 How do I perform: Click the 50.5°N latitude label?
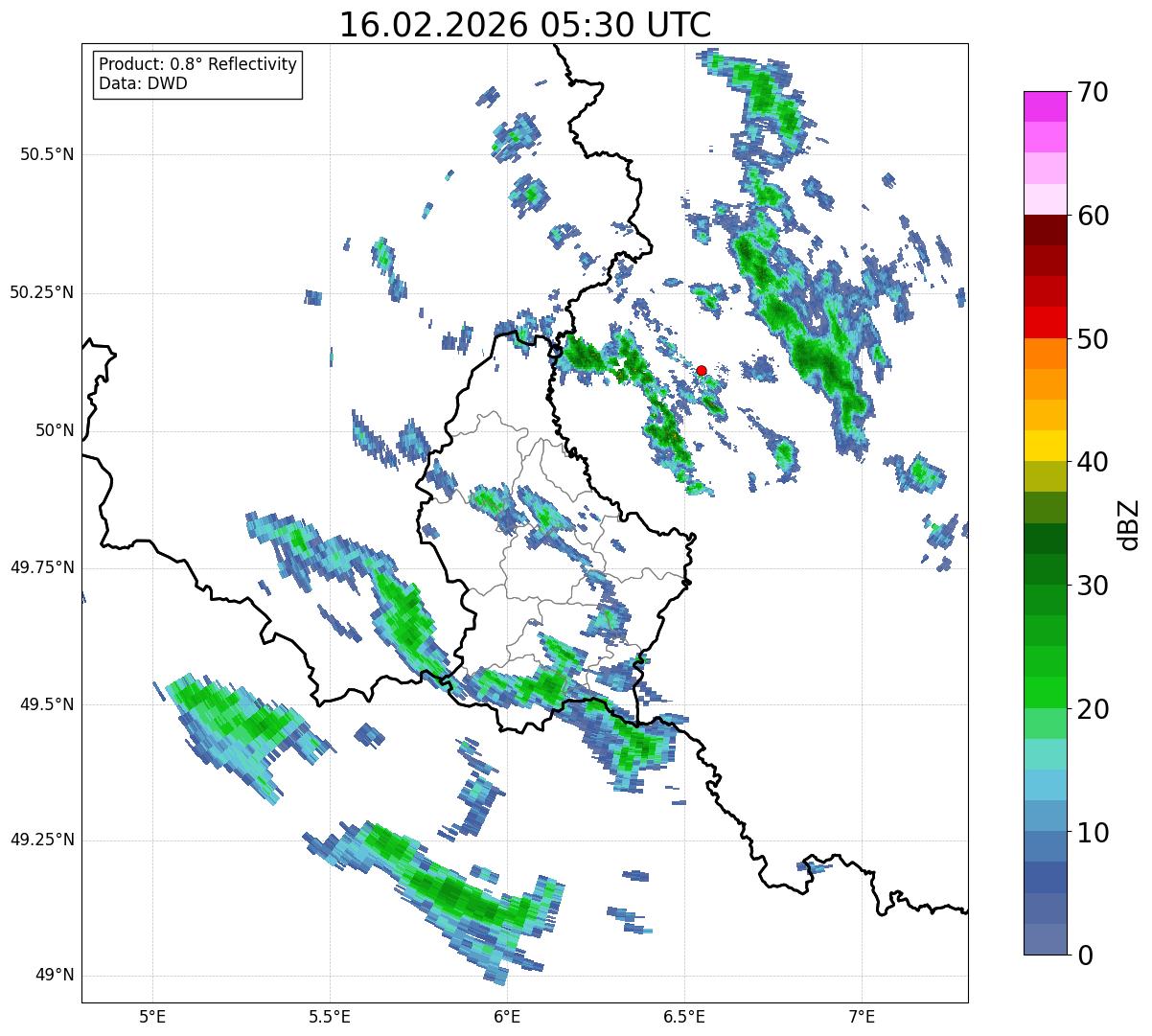point(47,154)
